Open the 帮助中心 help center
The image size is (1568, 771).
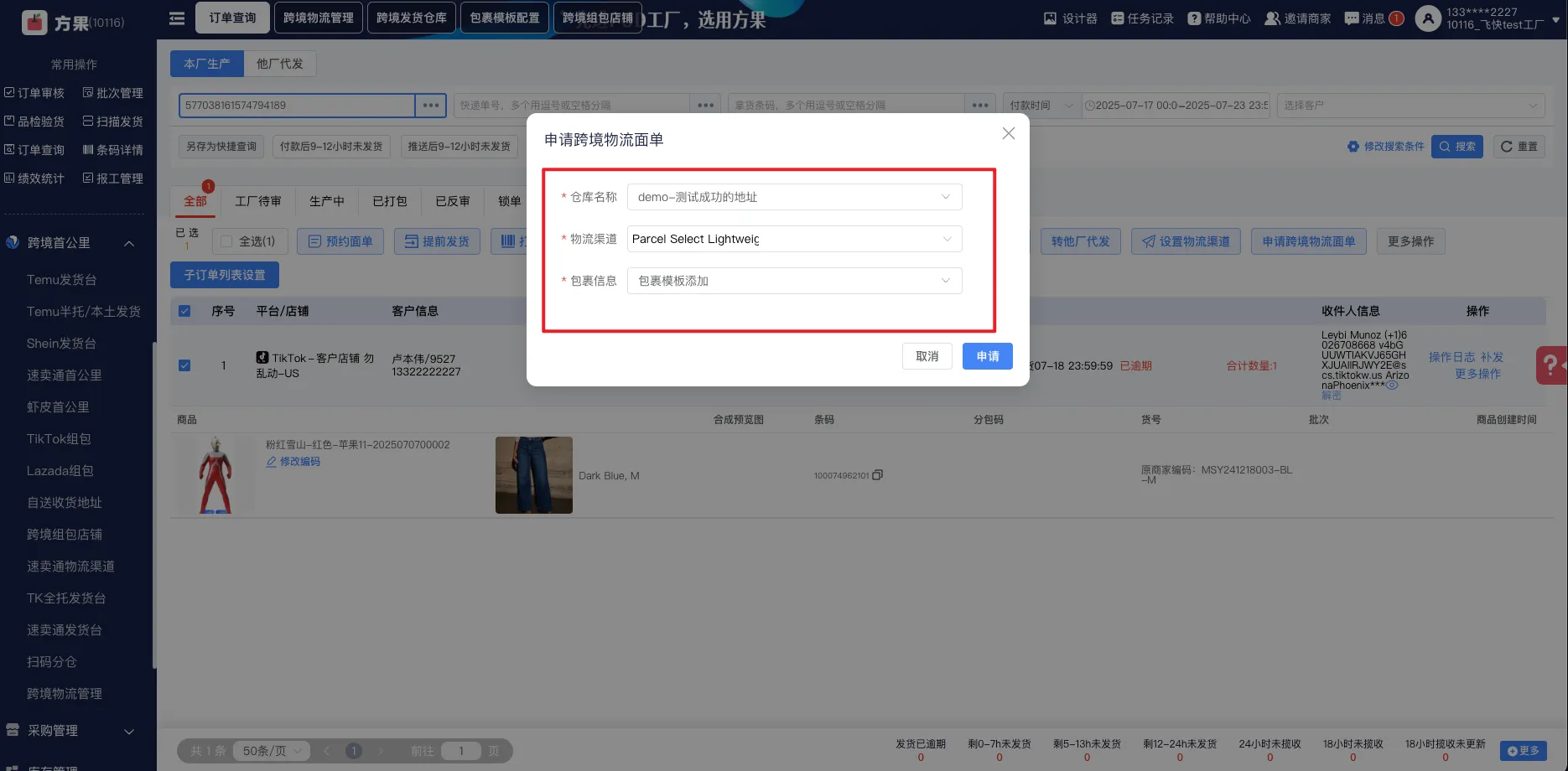coord(1218,18)
